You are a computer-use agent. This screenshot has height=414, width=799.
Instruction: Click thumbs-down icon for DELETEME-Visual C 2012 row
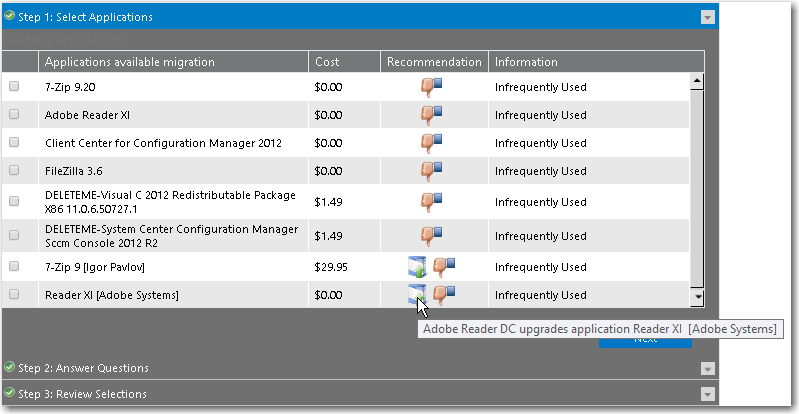432,203
